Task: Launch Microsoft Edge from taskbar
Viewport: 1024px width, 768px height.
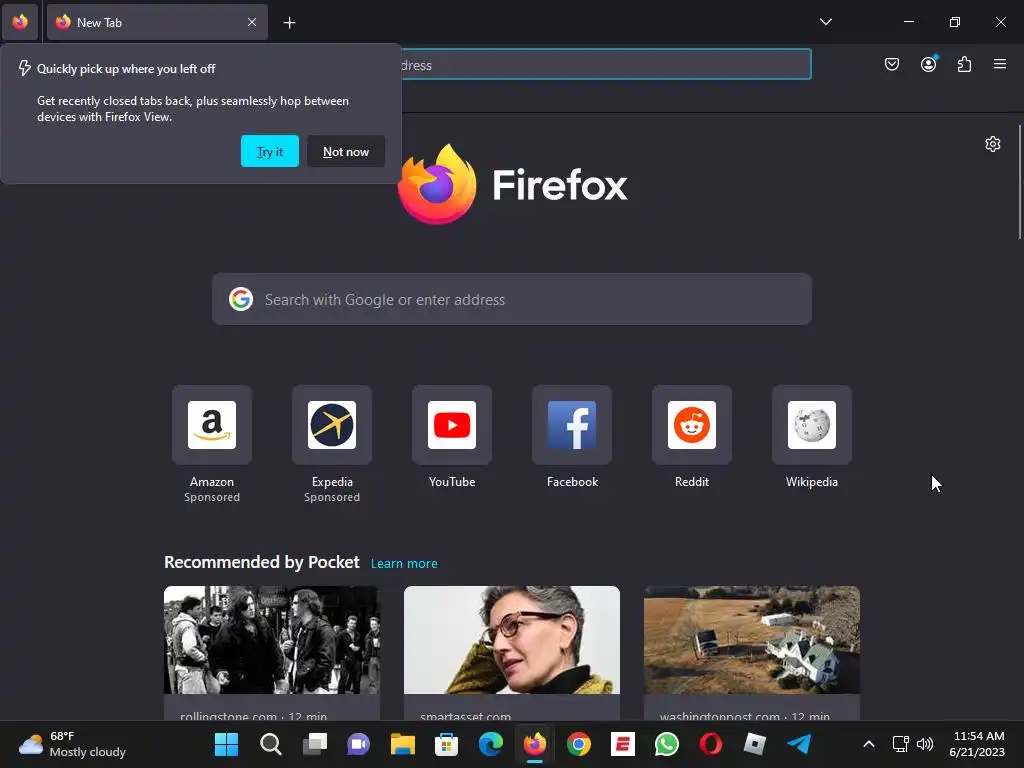Action: 490,744
